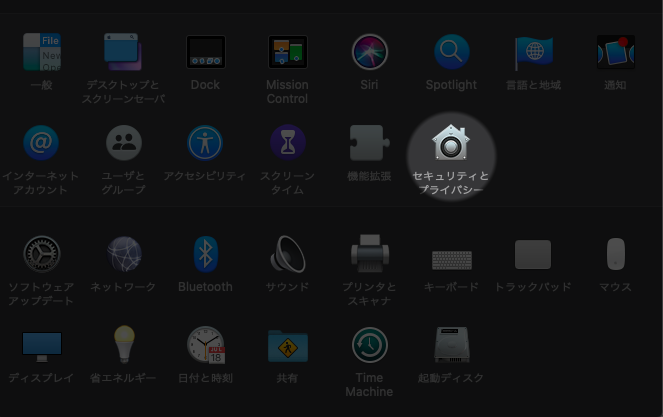Open ネットワーク globe icon
Image resolution: width=663 pixels, height=417 pixels.
pos(124,254)
